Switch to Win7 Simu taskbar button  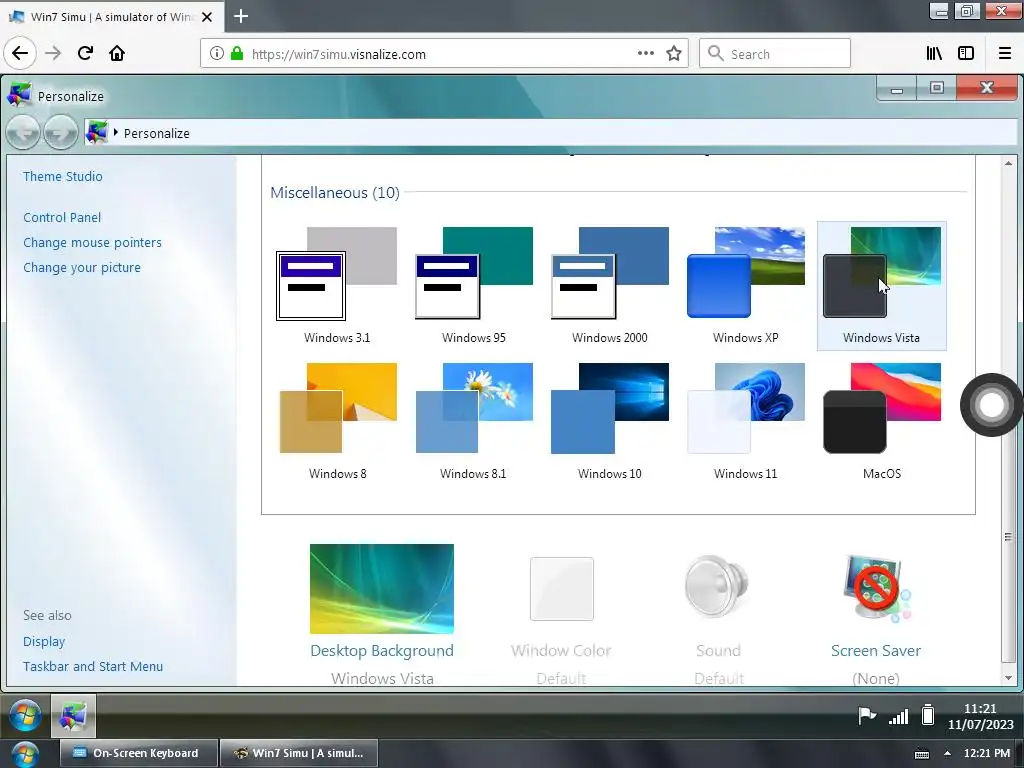pyautogui.click(x=298, y=754)
